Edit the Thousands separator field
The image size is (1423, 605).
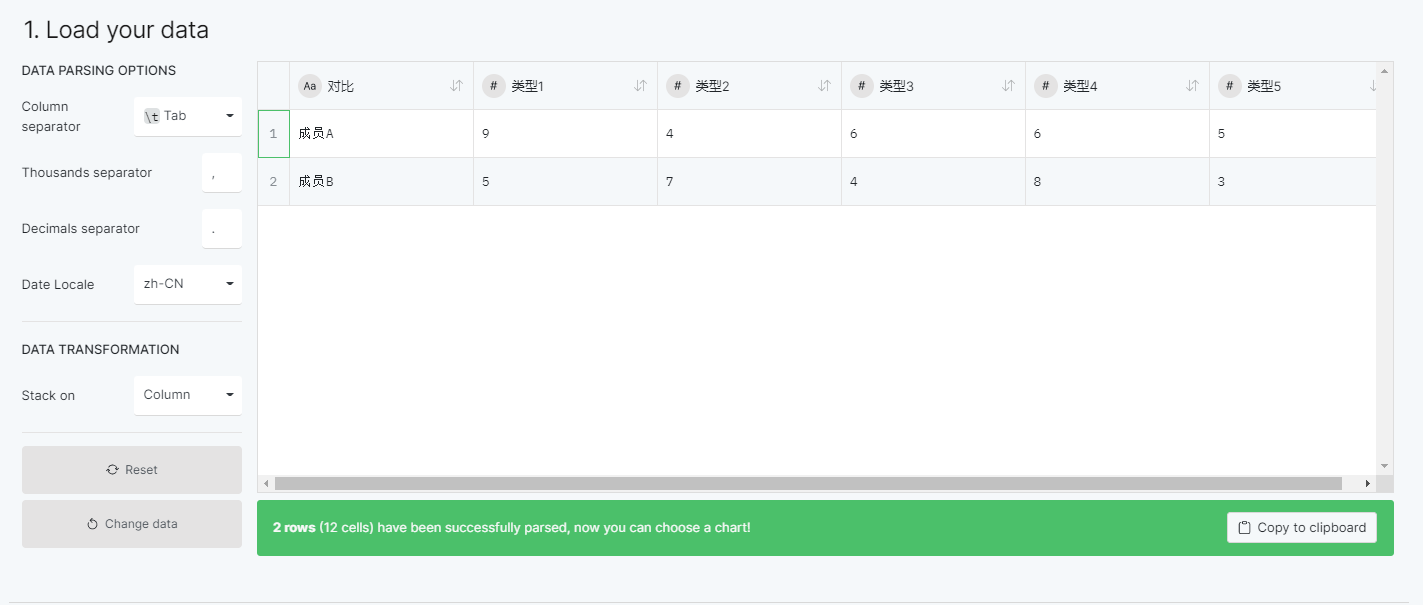[x=221, y=172]
